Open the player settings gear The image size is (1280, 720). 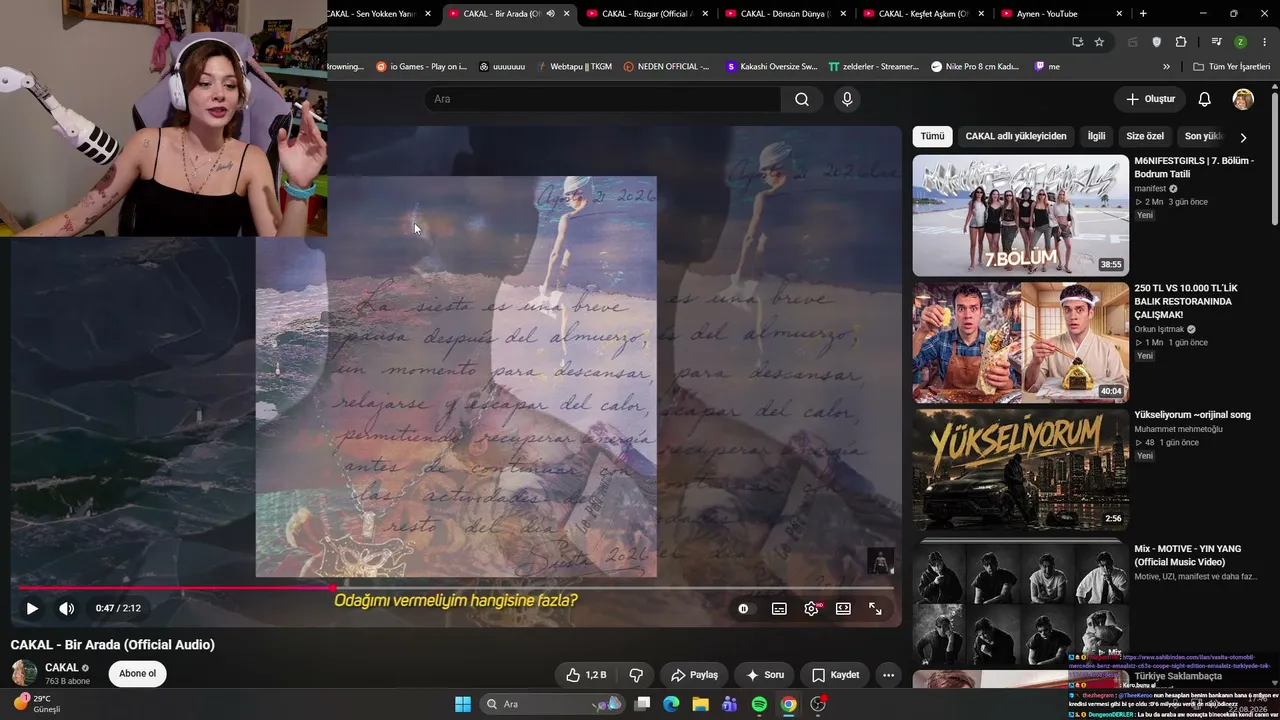click(x=811, y=608)
